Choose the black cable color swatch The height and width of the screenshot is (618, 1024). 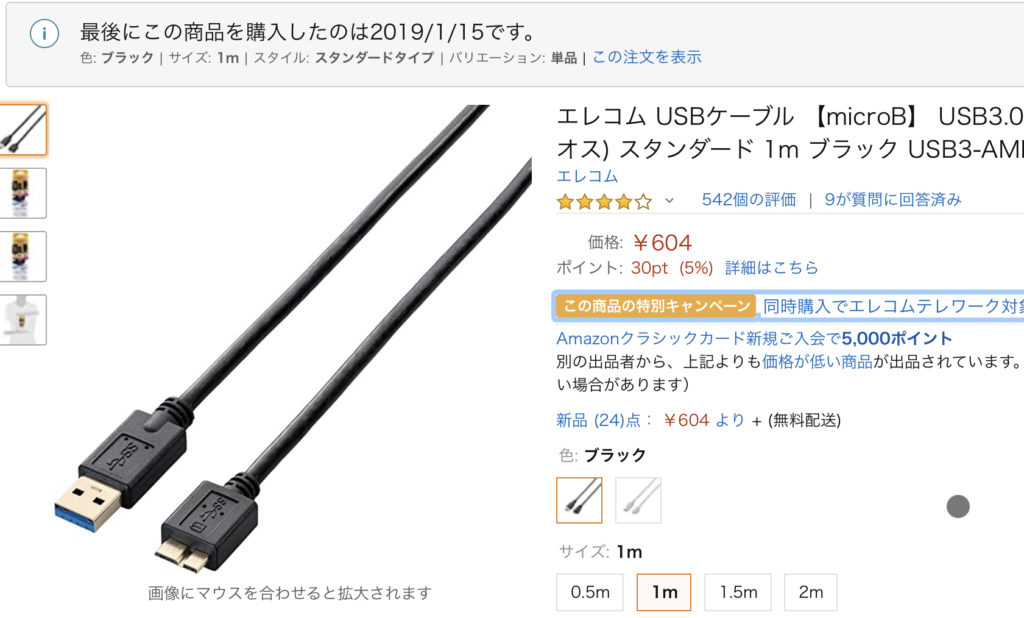click(x=579, y=500)
